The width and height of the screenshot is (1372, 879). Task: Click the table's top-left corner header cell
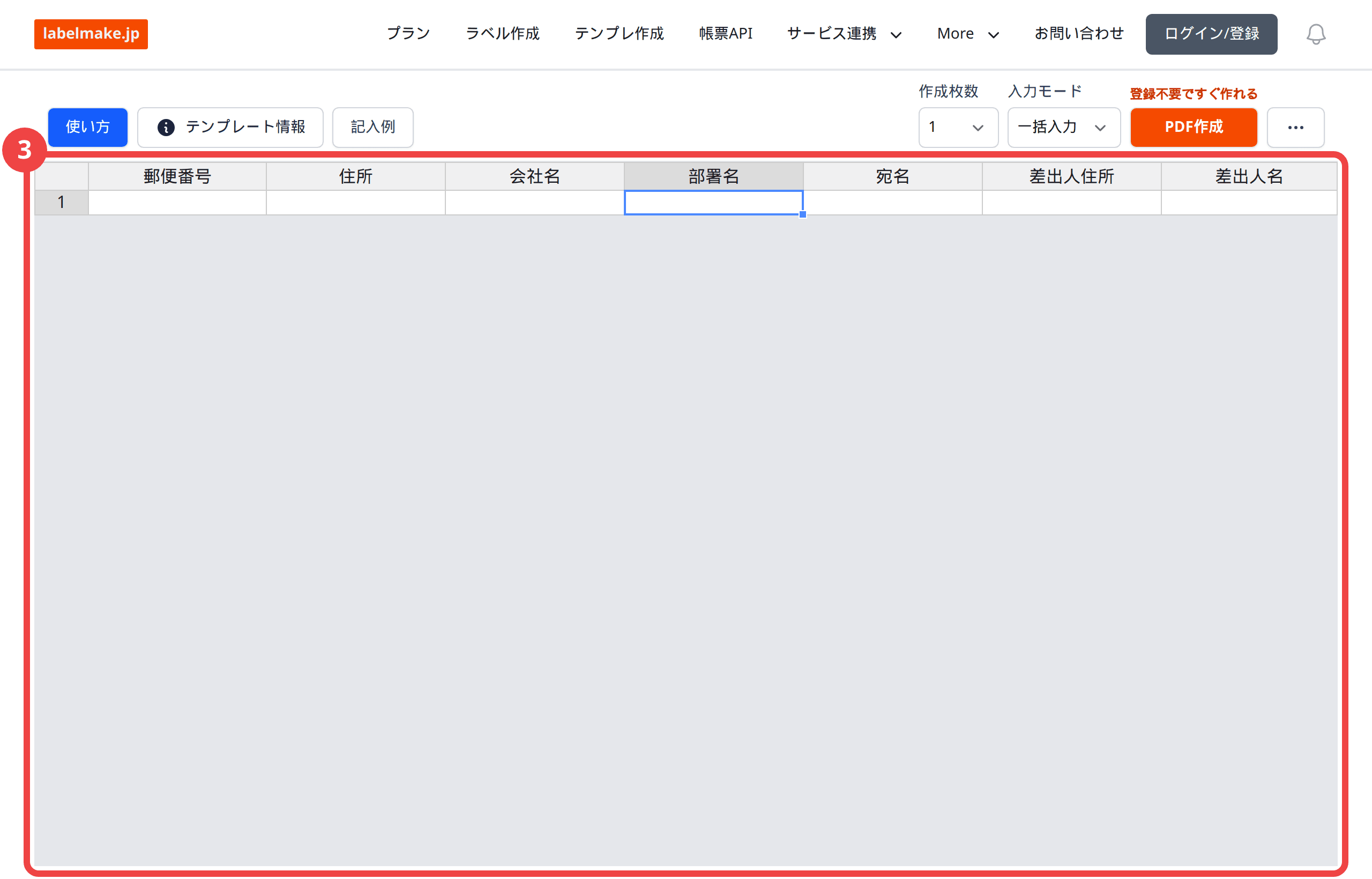62,176
